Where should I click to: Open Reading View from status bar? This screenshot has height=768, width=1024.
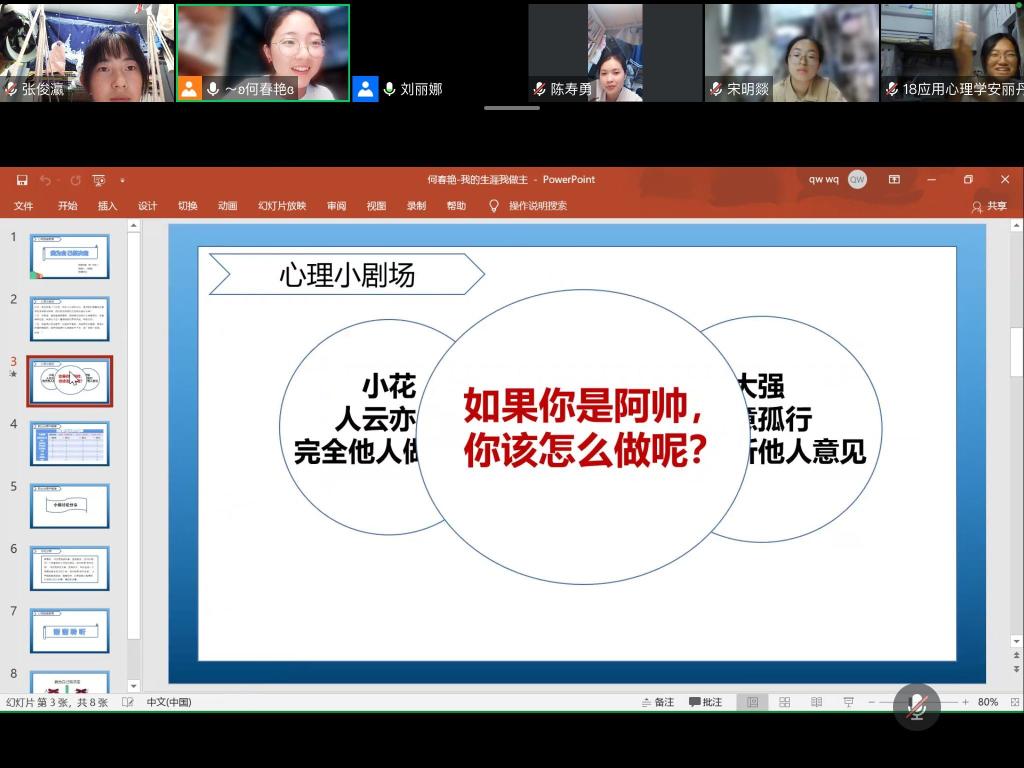tap(816, 702)
